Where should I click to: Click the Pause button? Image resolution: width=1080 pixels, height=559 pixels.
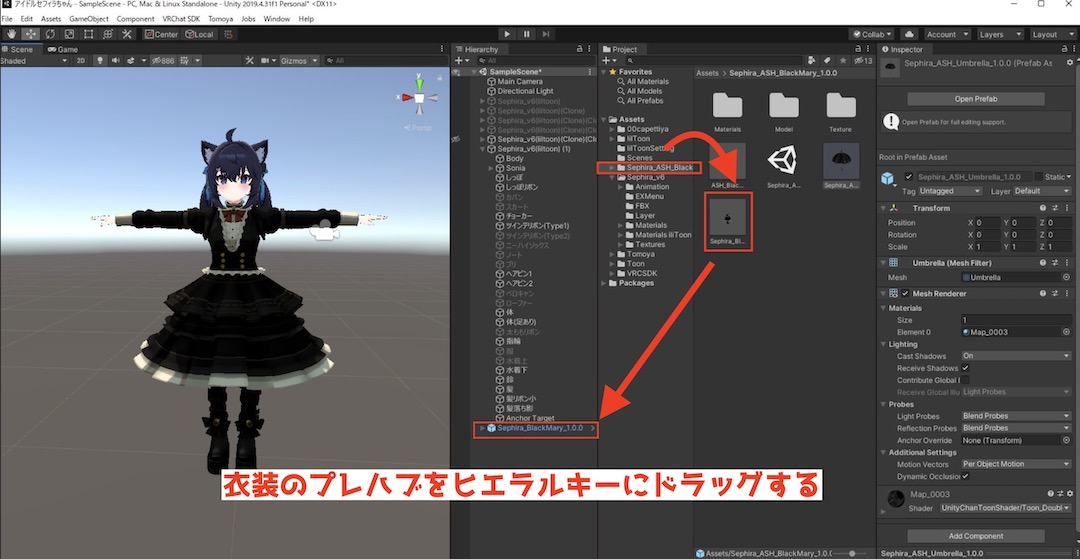click(527, 34)
